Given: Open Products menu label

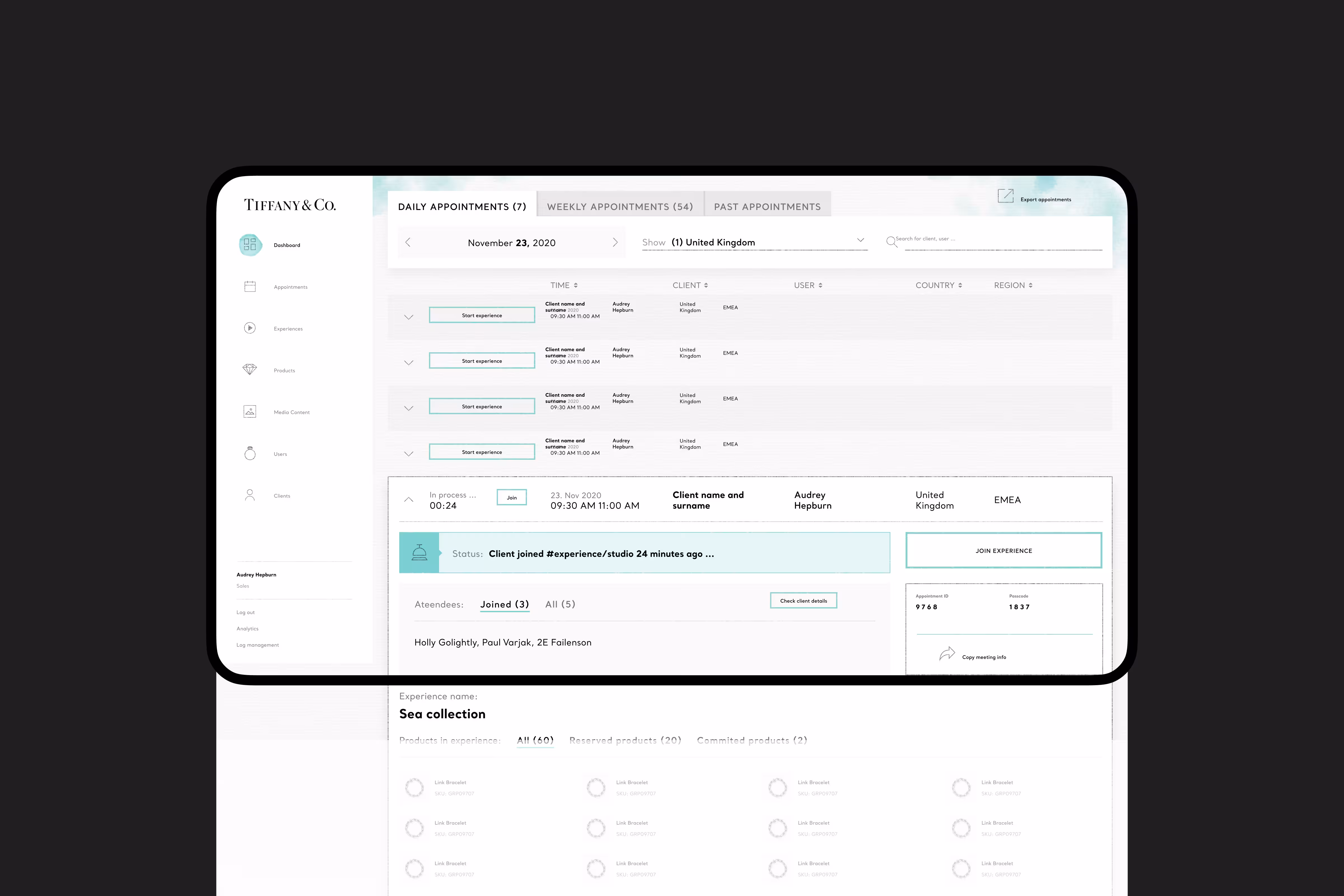Looking at the screenshot, I should tap(284, 370).
